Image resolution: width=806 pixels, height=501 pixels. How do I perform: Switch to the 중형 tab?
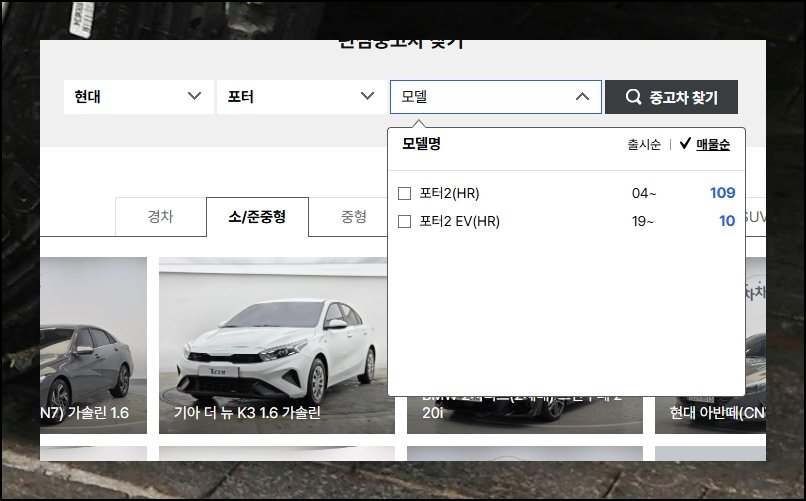click(x=354, y=216)
